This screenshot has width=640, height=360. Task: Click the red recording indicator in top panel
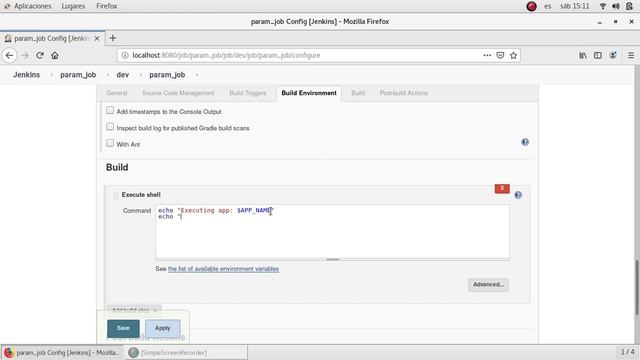531,6
